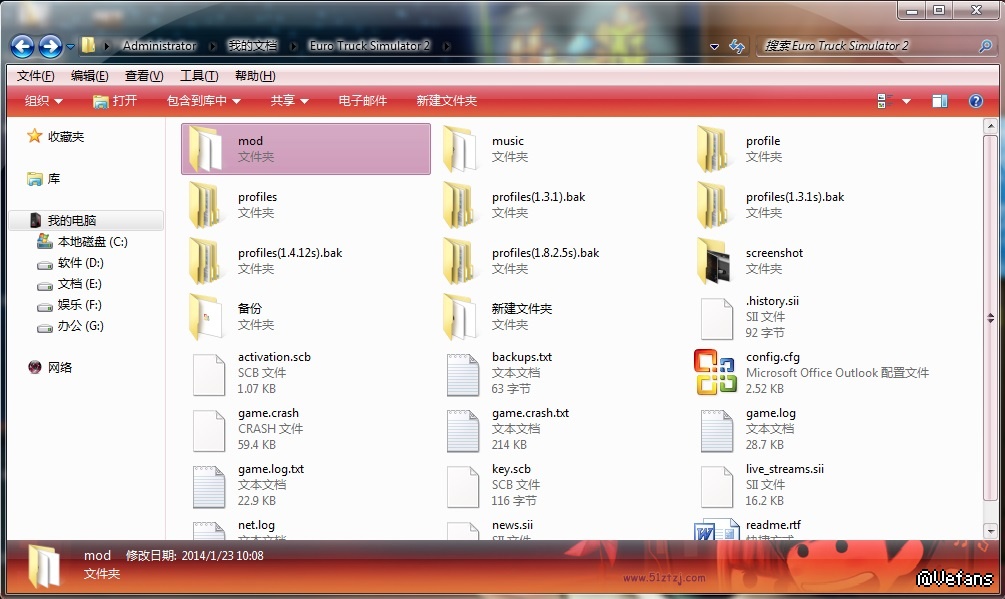Select the config.cfg Outlook icon
The height and width of the screenshot is (599, 1005).
pyautogui.click(x=715, y=372)
